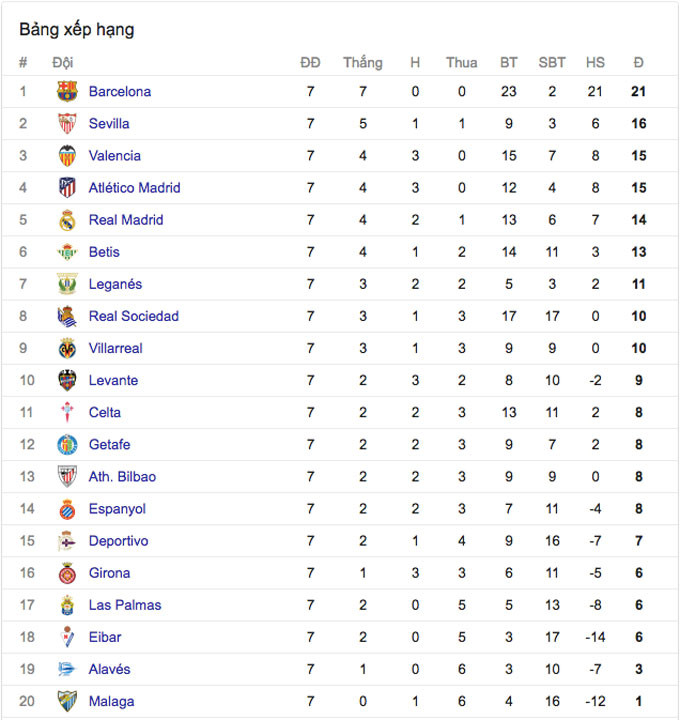Click the Villarreal yellow crest icon
The height and width of the screenshot is (720, 680).
67,348
